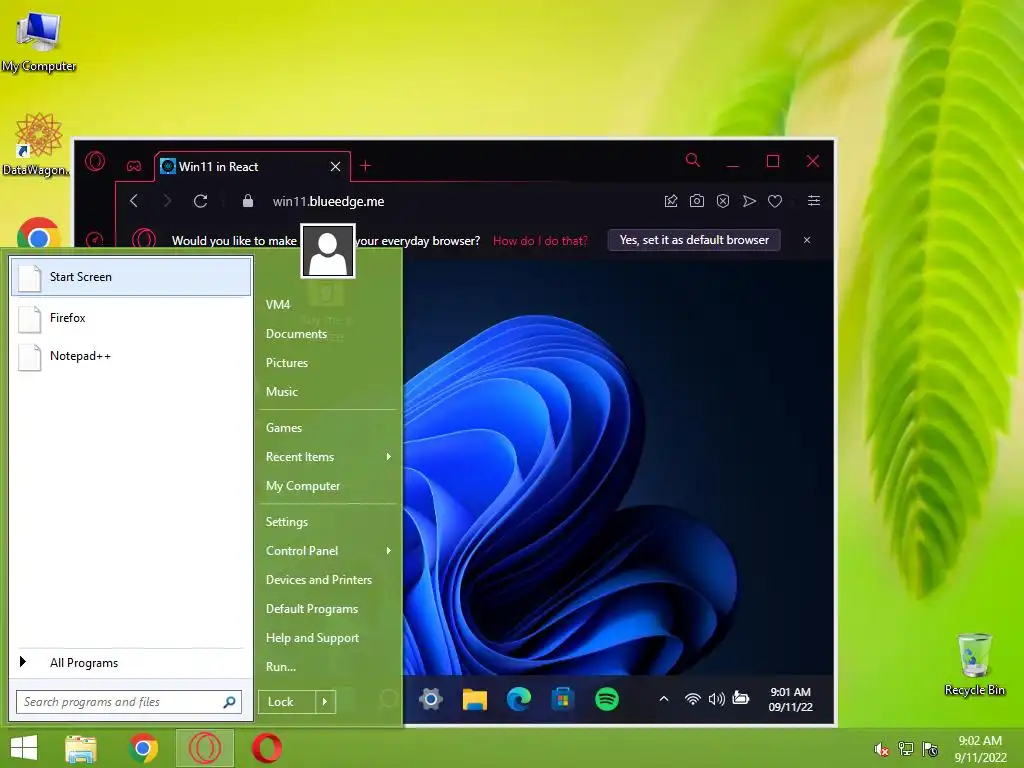Expand hidden icons chevron in Win11 tray

pyautogui.click(x=664, y=699)
